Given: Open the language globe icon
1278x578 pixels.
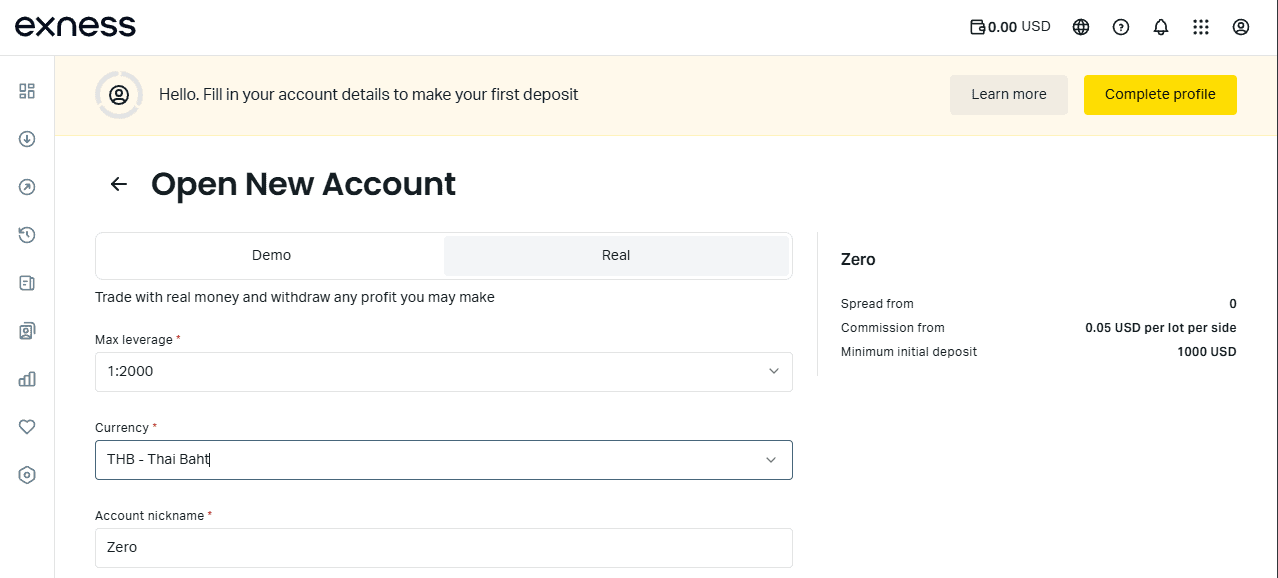Looking at the screenshot, I should click(x=1081, y=27).
